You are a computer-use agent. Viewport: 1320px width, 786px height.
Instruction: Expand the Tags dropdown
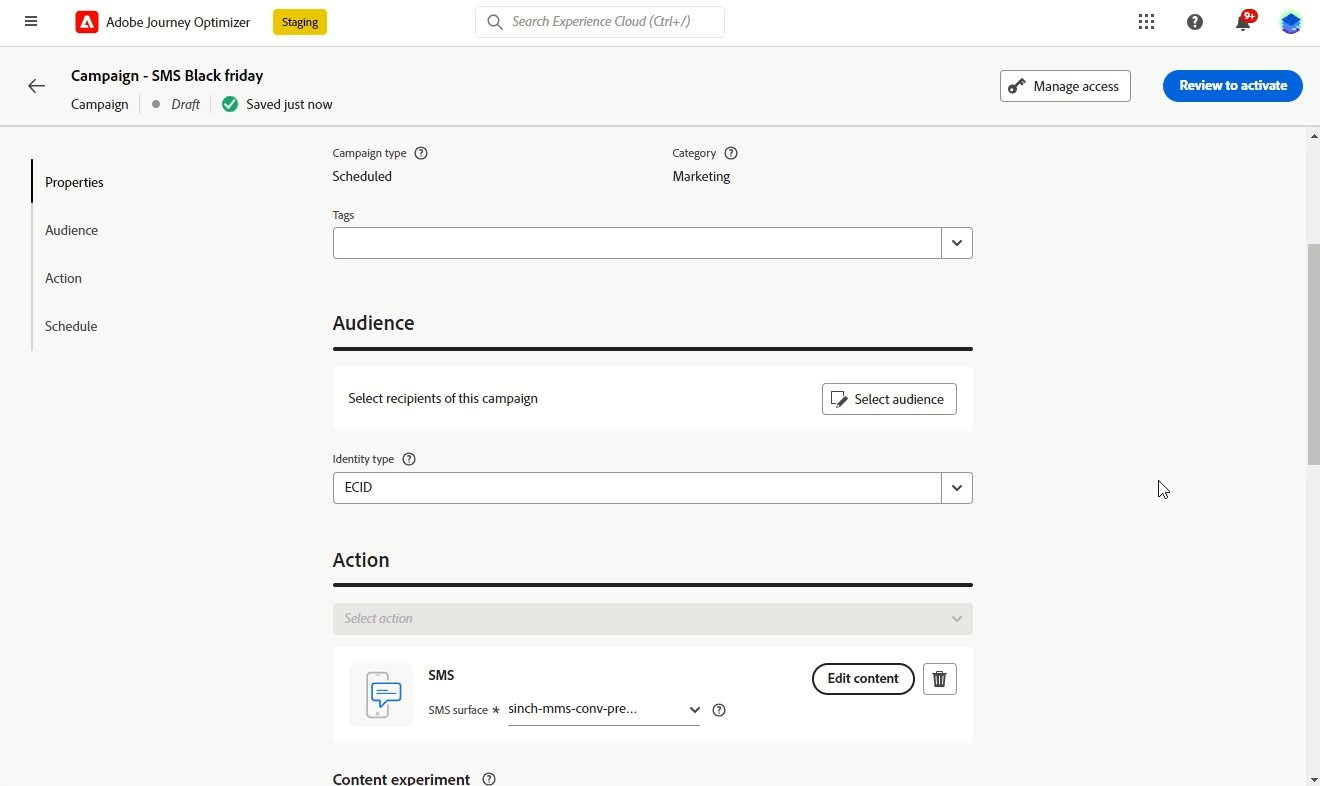(x=956, y=243)
